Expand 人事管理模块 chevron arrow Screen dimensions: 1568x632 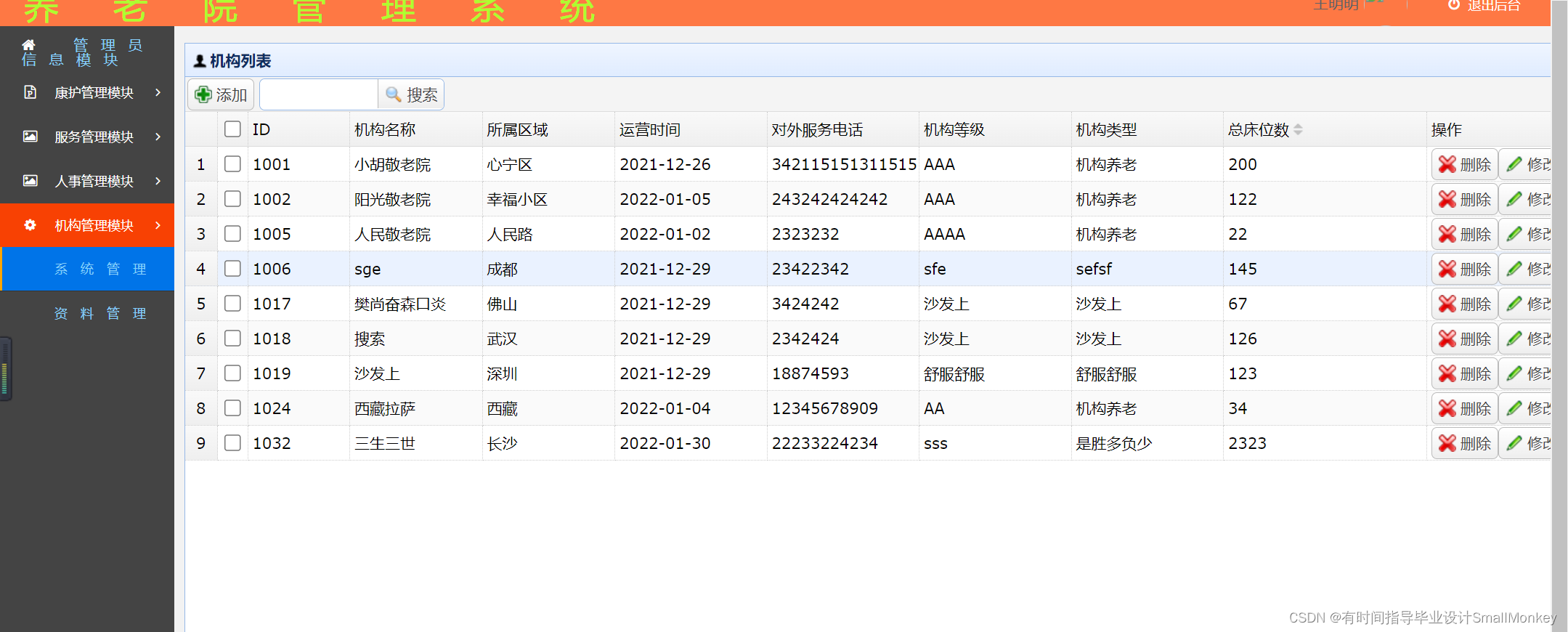[158, 181]
